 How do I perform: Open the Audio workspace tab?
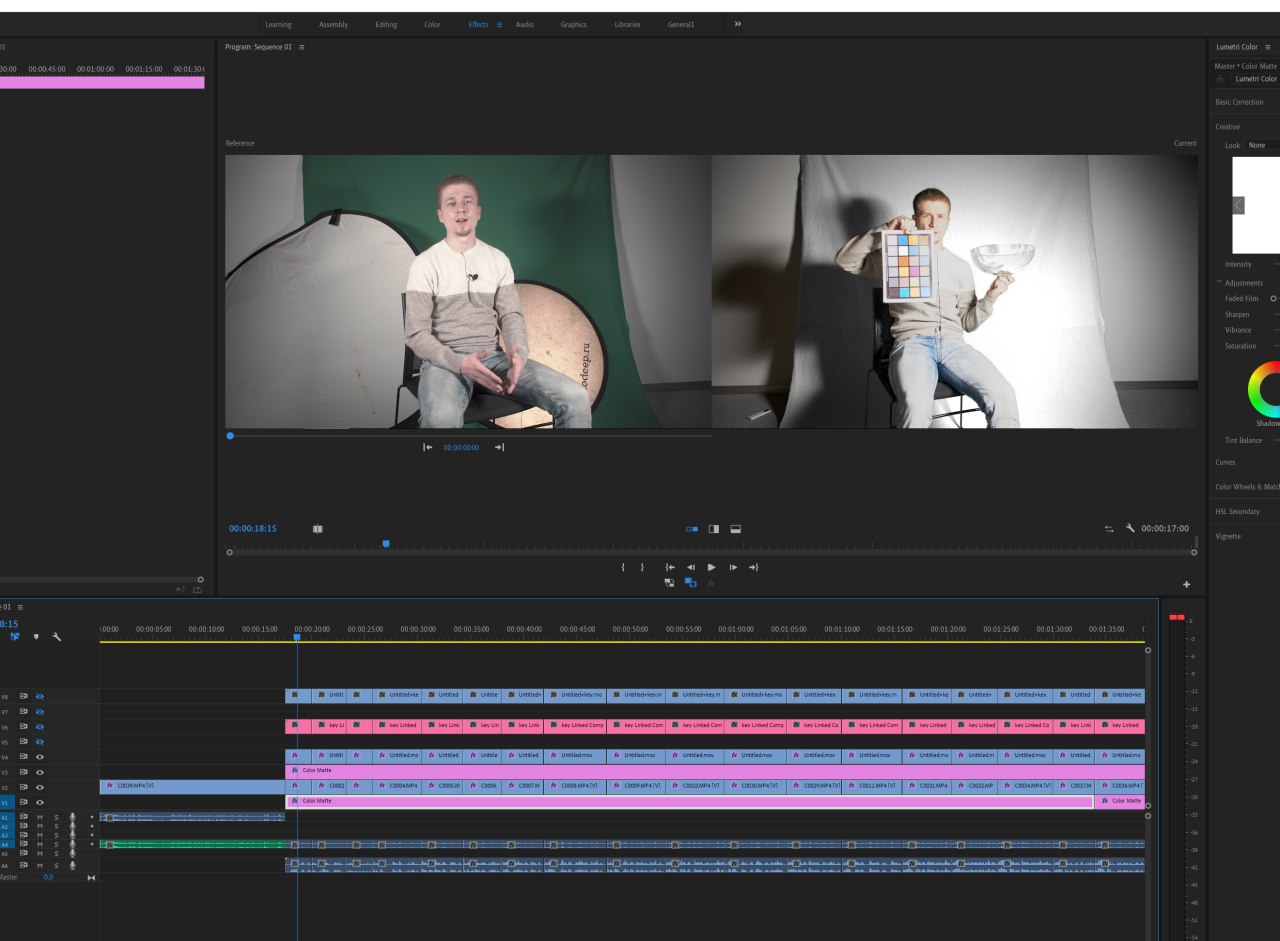tap(525, 24)
